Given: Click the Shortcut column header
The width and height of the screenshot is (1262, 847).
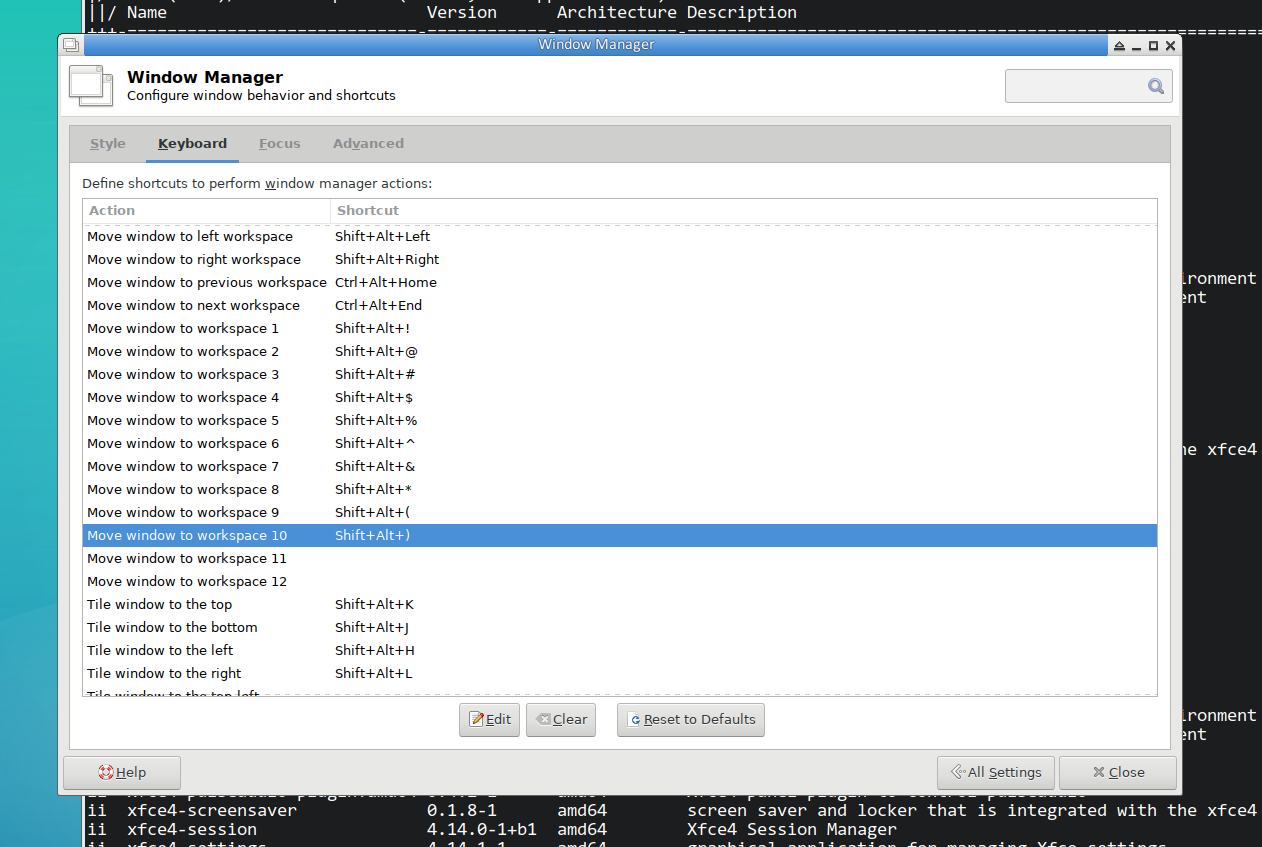Looking at the screenshot, I should click(x=742, y=211).
